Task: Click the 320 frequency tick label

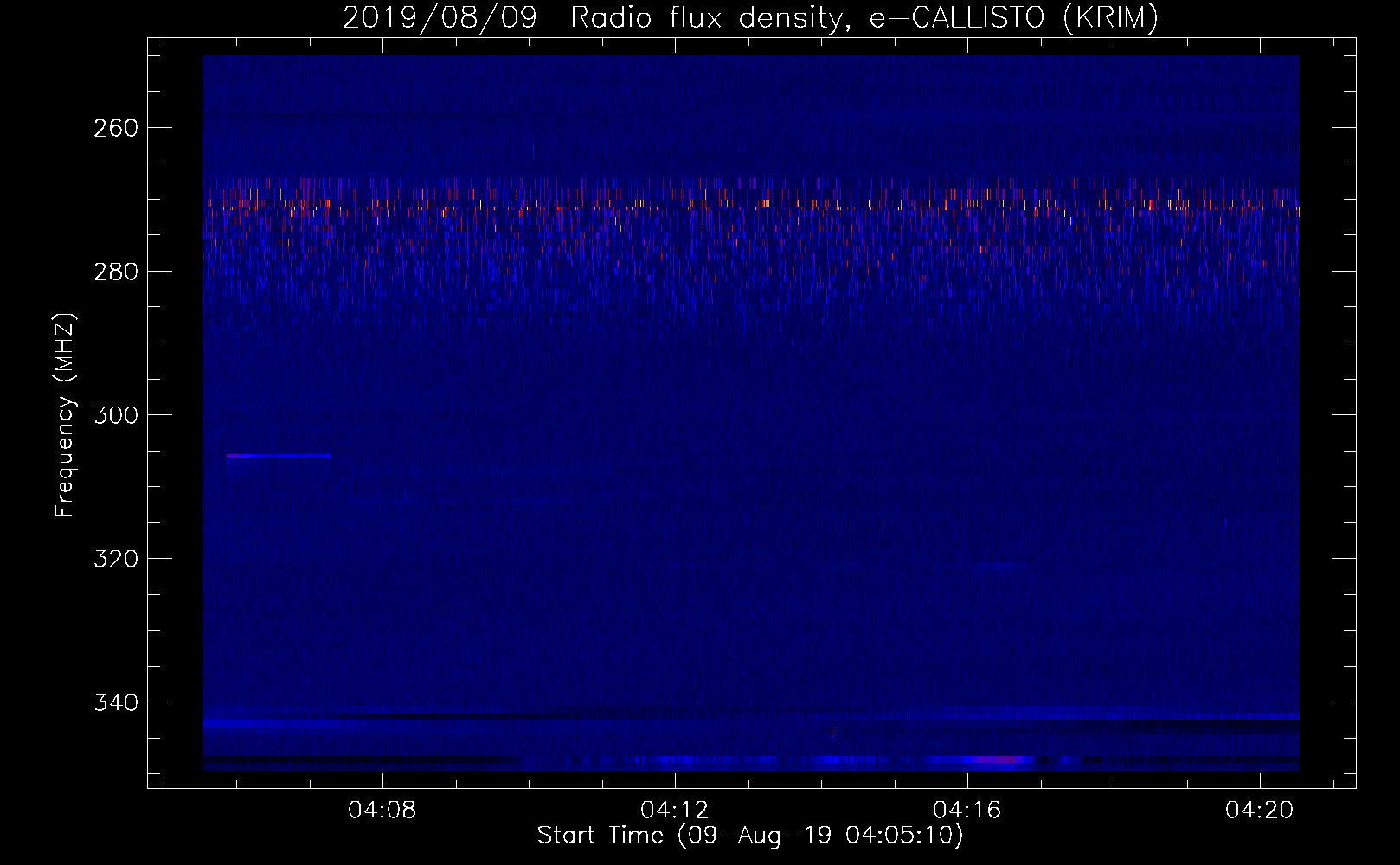Action: pos(116,559)
